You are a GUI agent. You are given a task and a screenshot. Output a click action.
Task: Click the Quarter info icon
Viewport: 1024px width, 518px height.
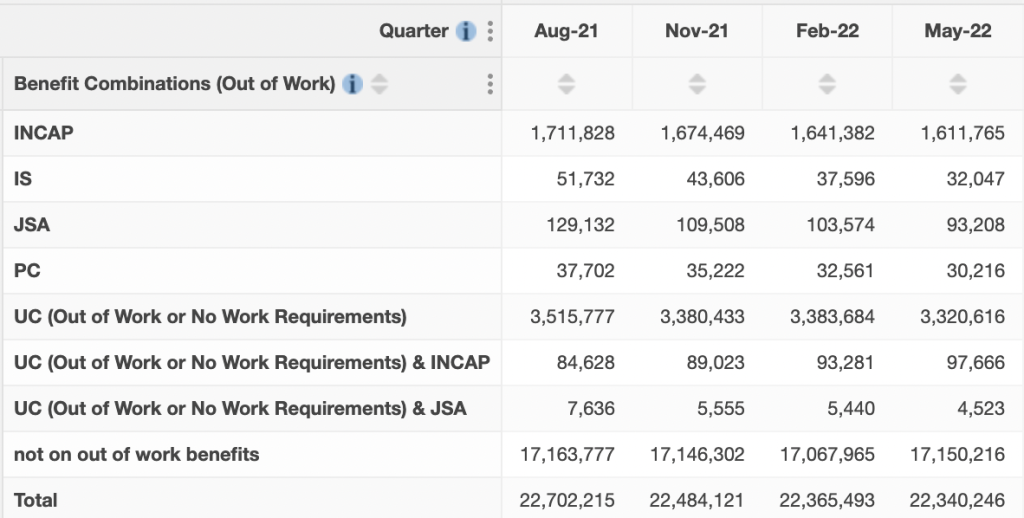(x=466, y=31)
